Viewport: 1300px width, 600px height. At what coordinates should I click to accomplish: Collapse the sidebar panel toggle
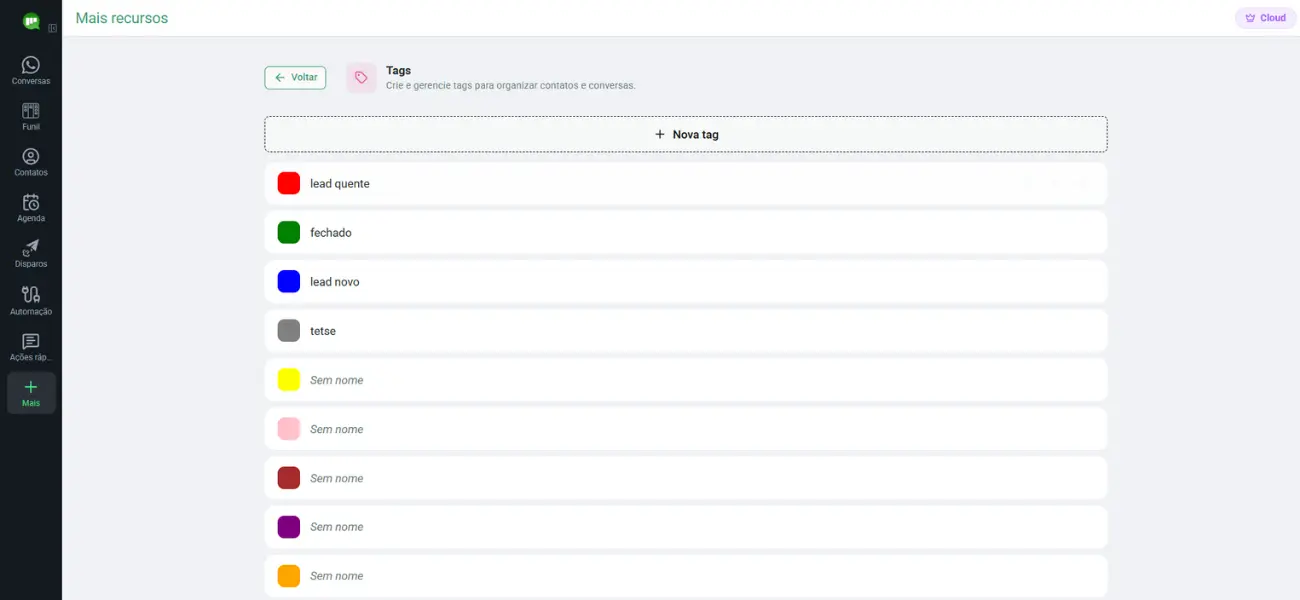[52, 28]
